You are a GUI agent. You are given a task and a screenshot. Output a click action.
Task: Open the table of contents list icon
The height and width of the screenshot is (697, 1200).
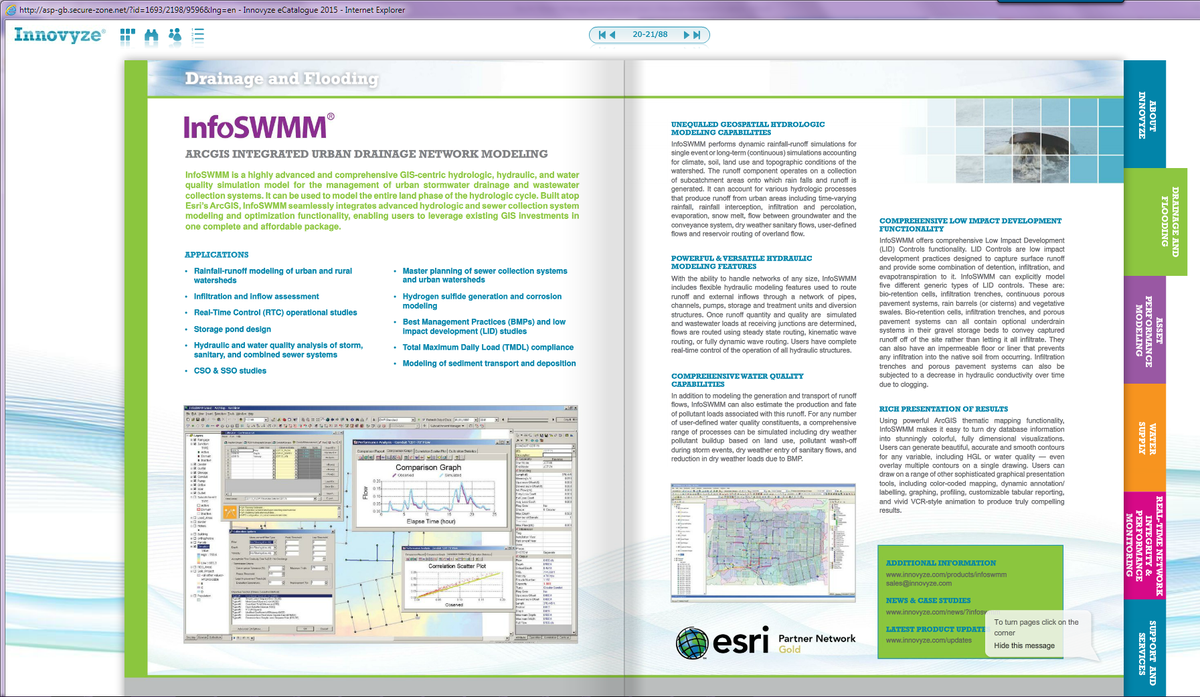198,35
